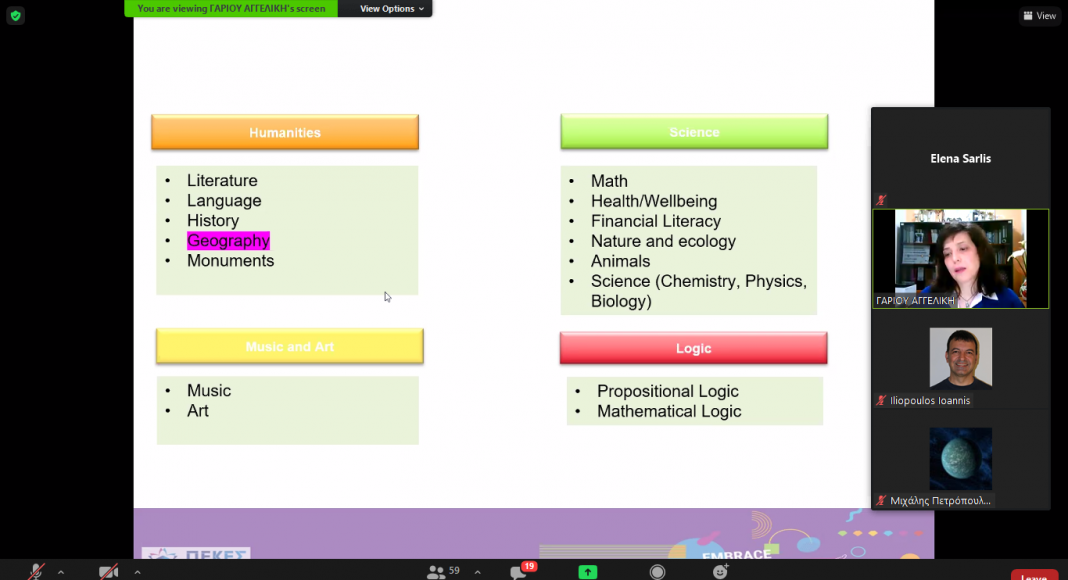1068x580 pixels.
Task: Unmute the microphone in the Zoom toolbar
Action: click(36, 572)
